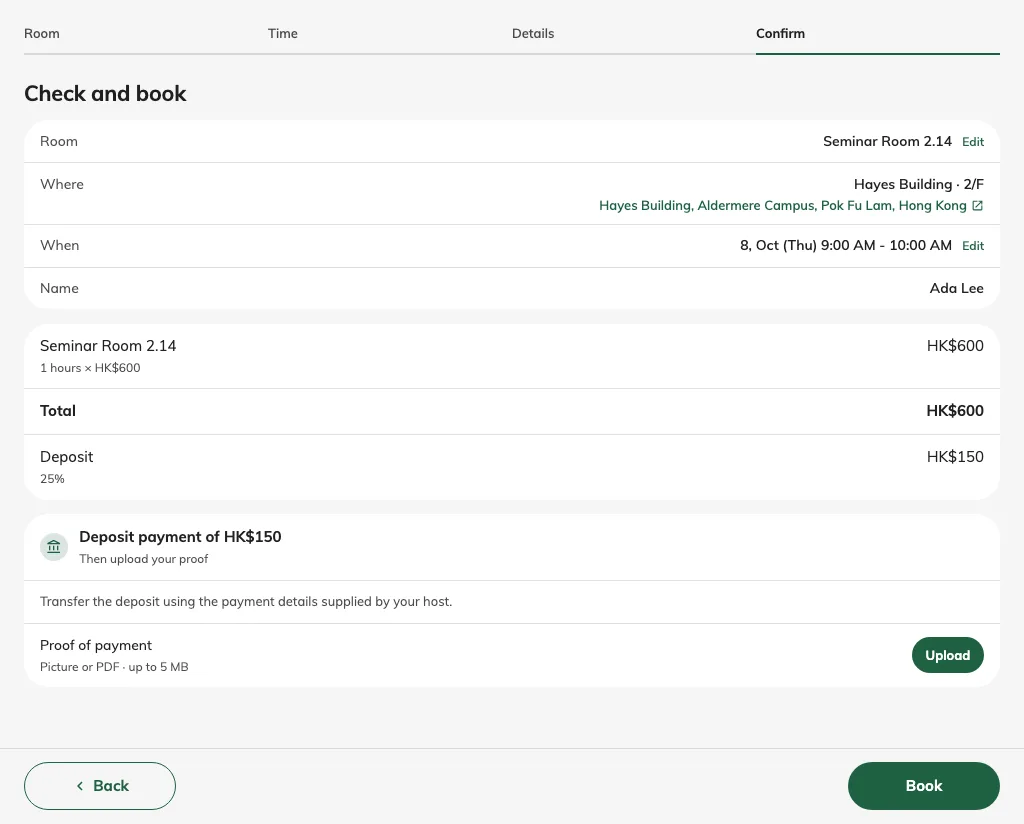Go Back to the previous step
The height and width of the screenshot is (824, 1024).
pyautogui.click(x=100, y=786)
